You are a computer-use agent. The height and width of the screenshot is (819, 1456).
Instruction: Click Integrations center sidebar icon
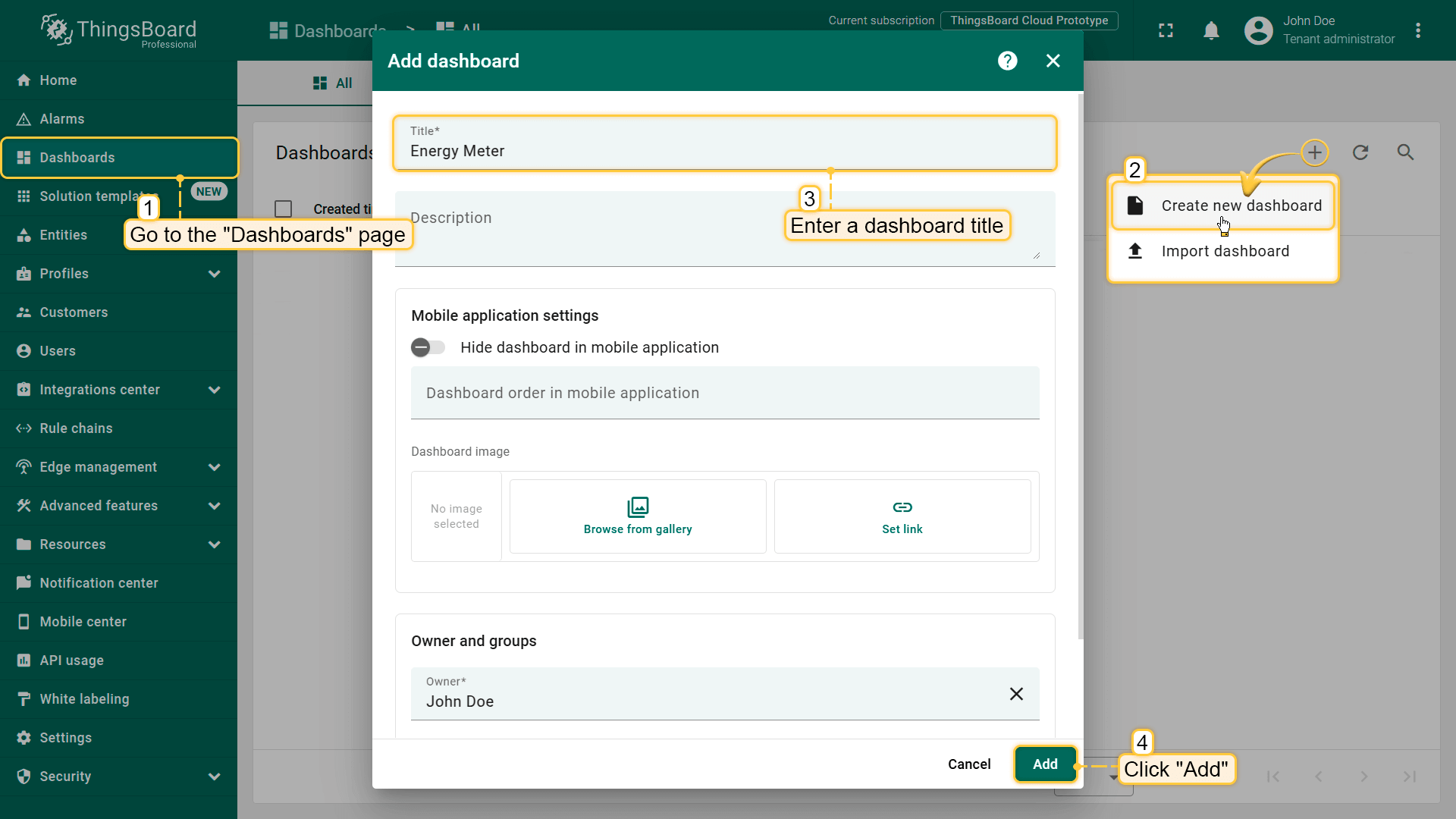tap(24, 390)
